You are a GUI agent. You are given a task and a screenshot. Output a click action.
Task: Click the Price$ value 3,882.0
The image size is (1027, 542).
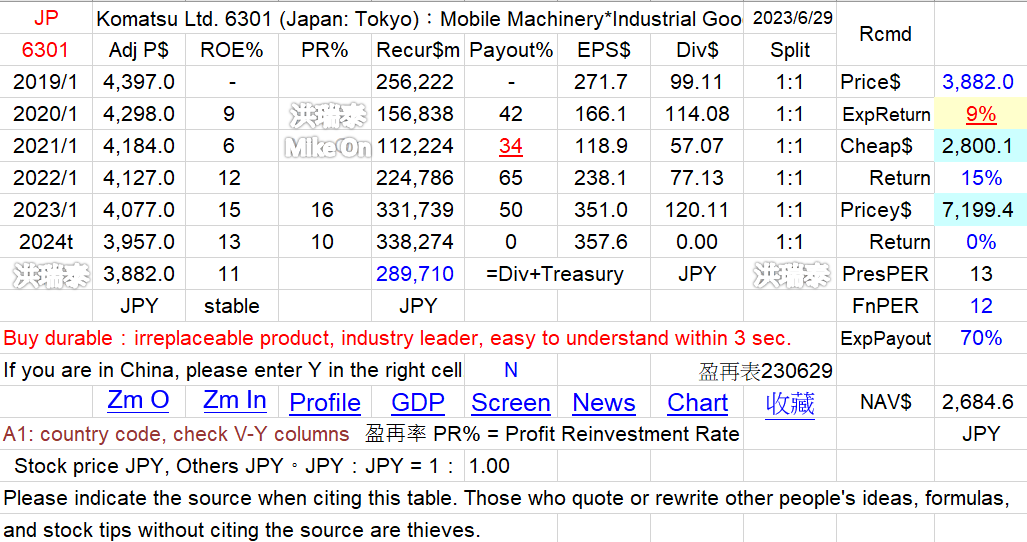point(978,82)
